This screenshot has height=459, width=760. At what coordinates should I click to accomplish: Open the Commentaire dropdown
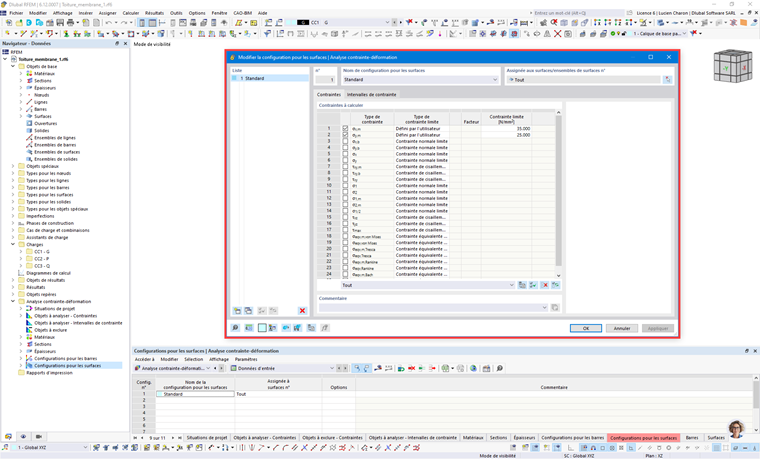click(x=544, y=307)
